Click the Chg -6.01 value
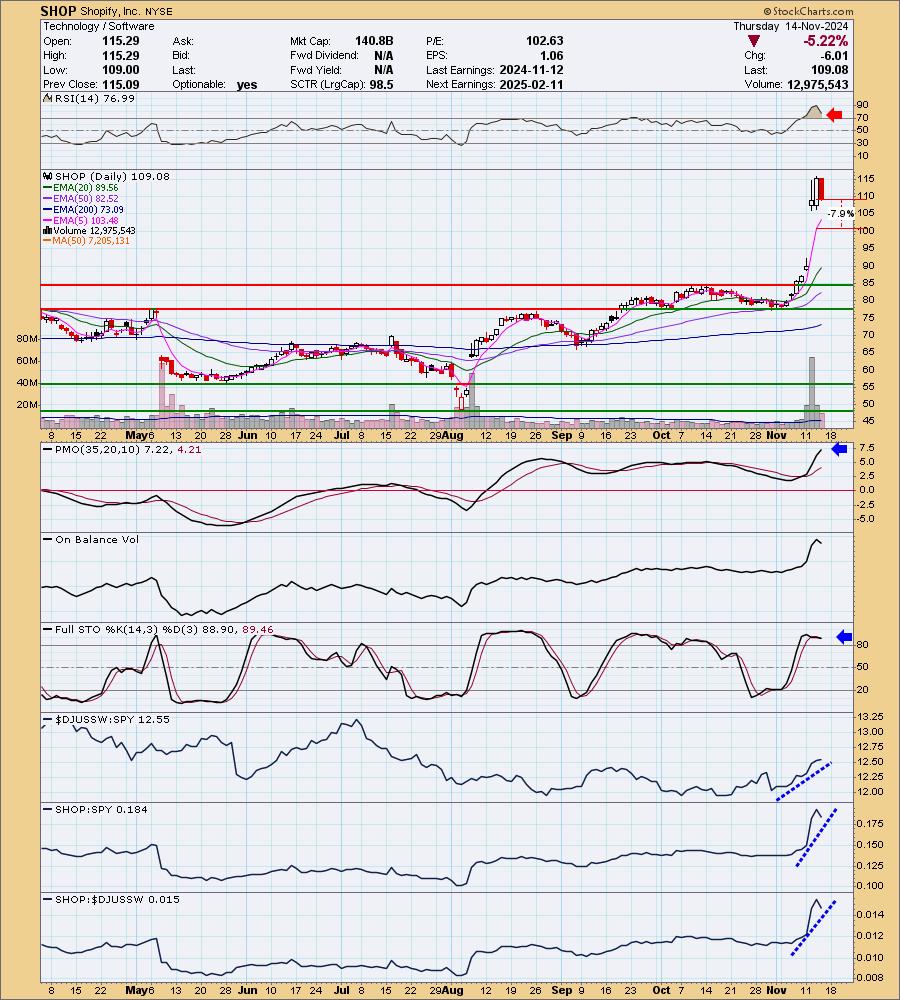 [835, 55]
